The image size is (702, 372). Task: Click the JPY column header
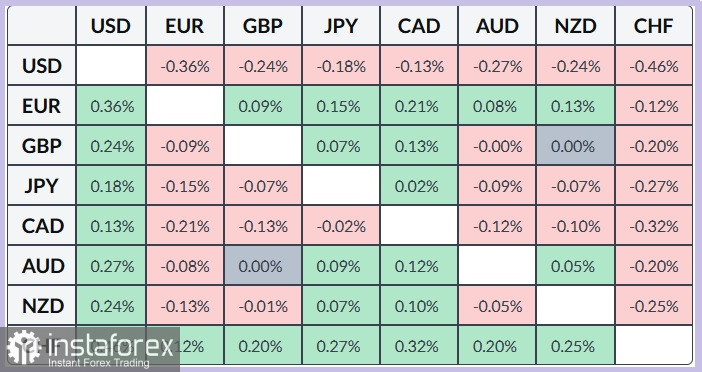[341, 26]
